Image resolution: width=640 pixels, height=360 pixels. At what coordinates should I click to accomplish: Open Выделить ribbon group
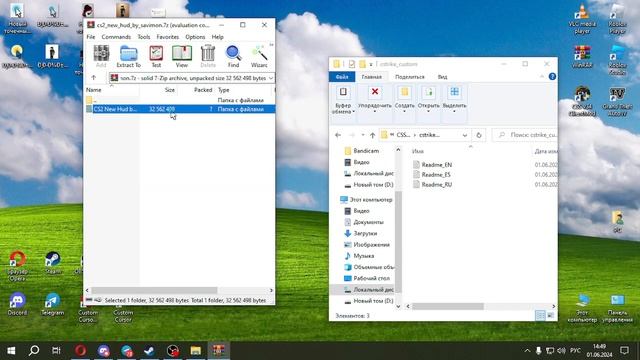click(454, 99)
